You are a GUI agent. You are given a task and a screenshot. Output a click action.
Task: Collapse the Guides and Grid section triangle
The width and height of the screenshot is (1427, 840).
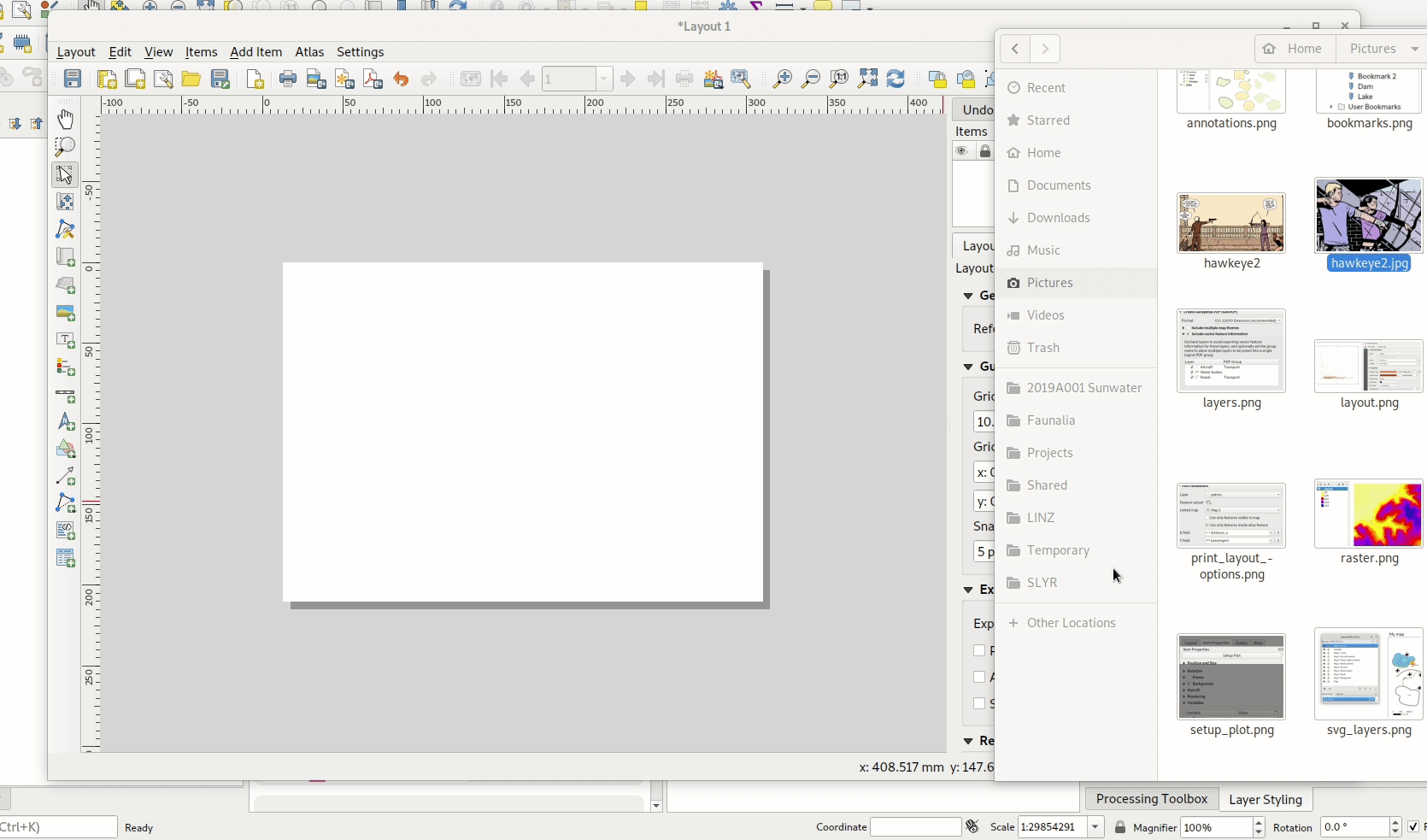pyautogui.click(x=968, y=367)
